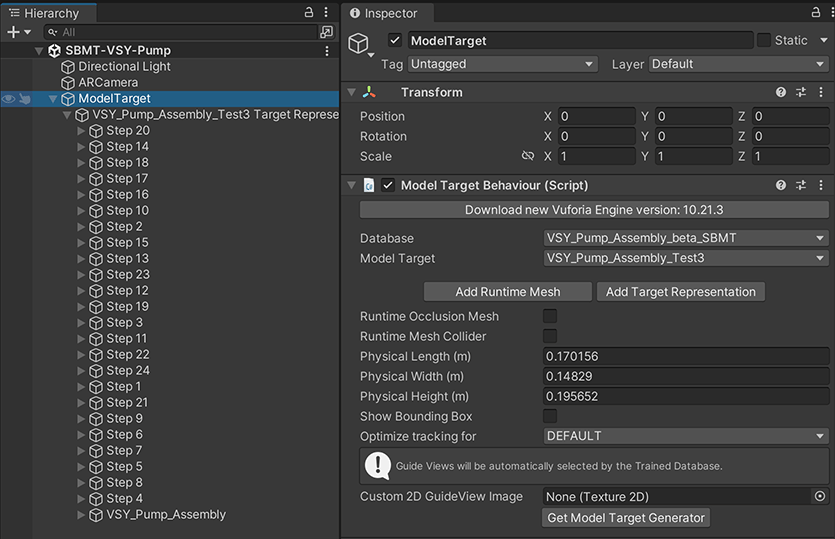Click Download new Vuforia Engine version button
Image resolution: width=835 pixels, height=539 pixels.
594,210
